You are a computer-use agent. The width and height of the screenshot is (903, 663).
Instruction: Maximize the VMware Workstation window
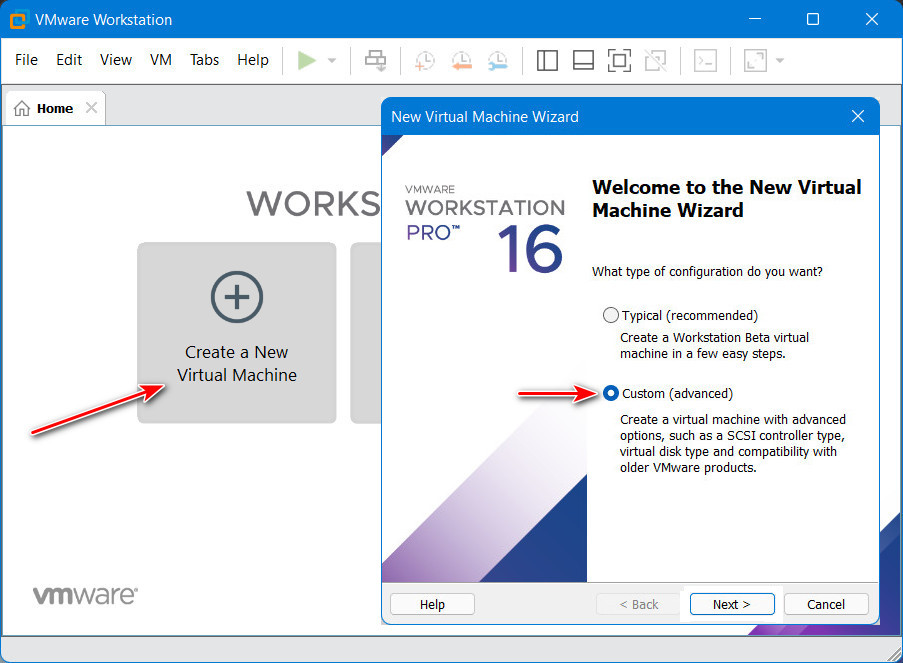(813, 19)
